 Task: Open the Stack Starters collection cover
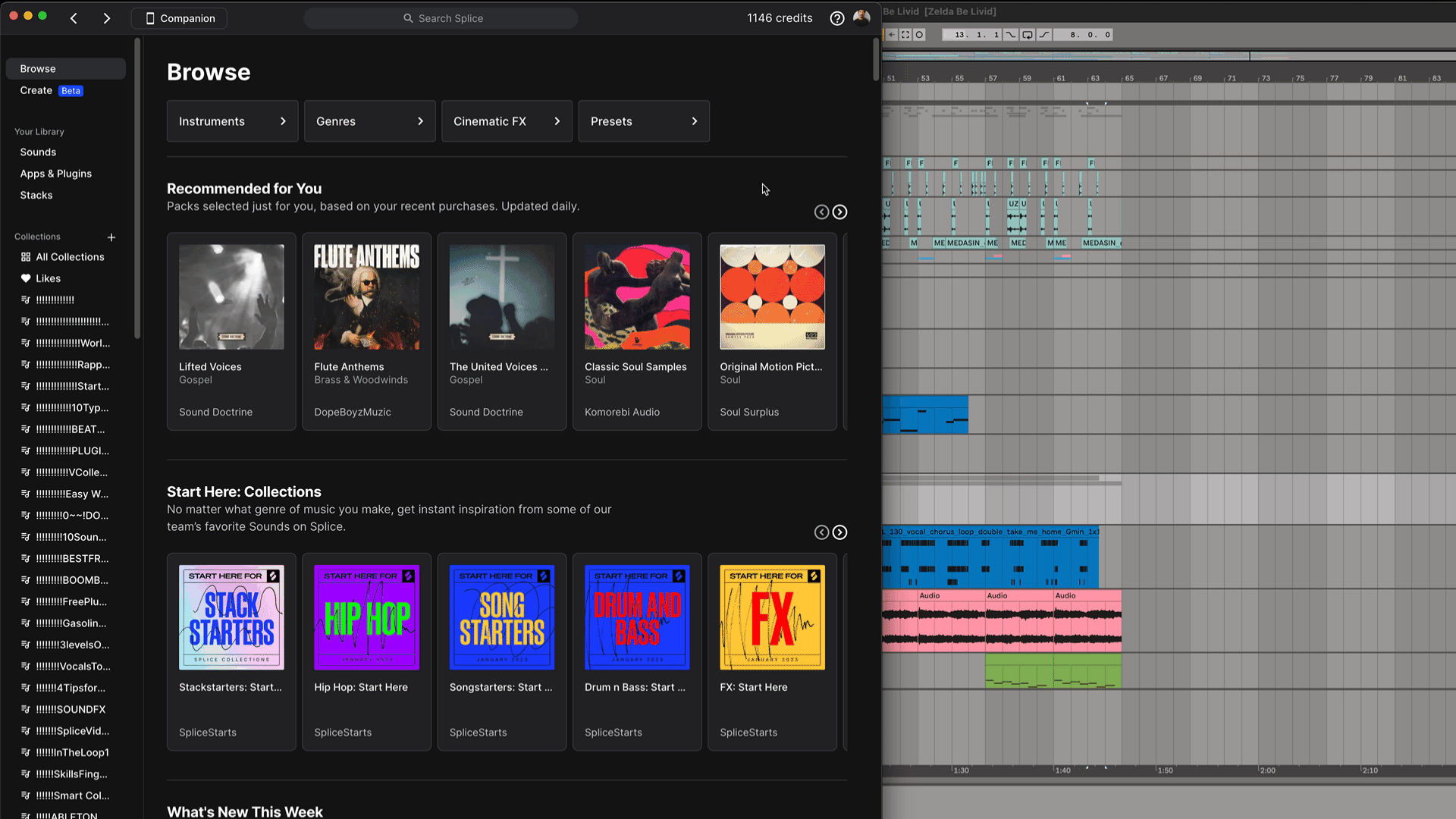(231, 617)
